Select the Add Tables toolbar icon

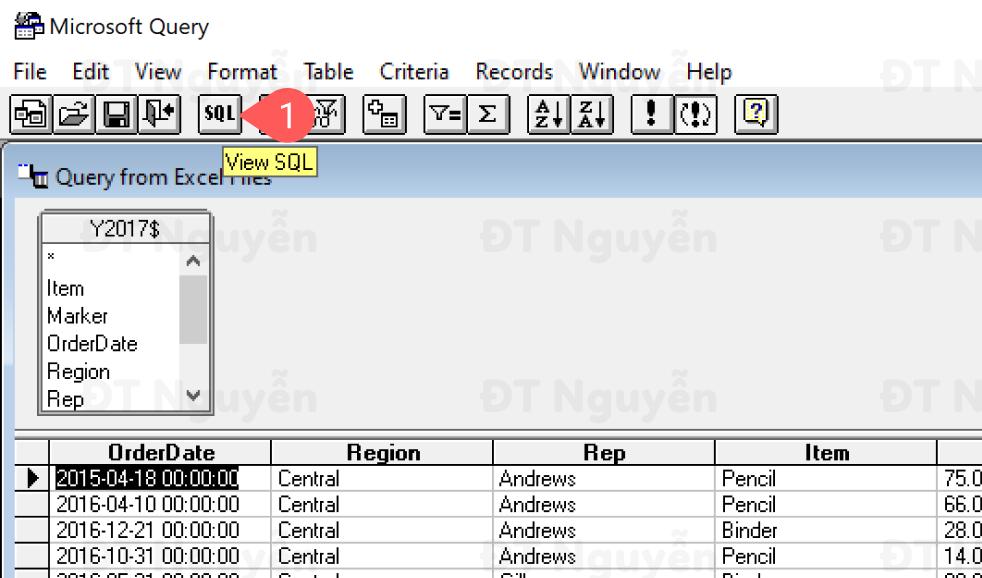pyautogui.click(x=383, y=114)
